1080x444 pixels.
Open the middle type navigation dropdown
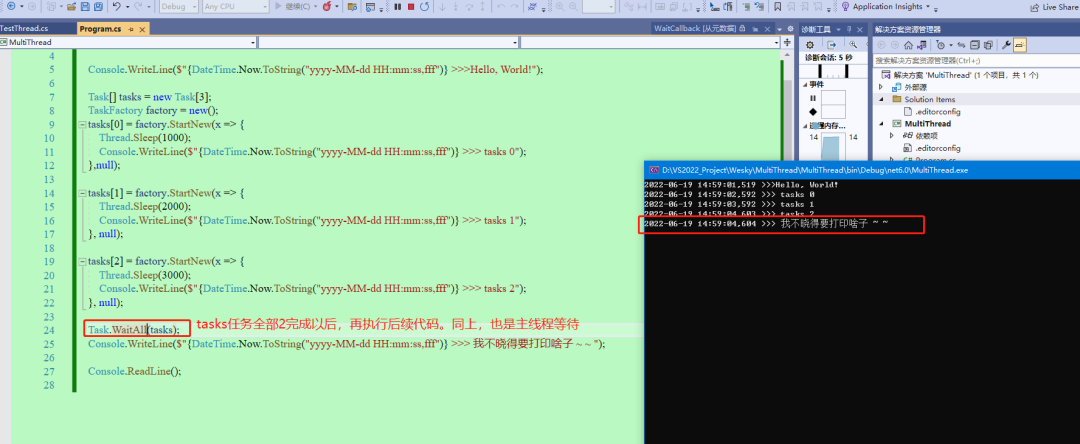point(388,43)
